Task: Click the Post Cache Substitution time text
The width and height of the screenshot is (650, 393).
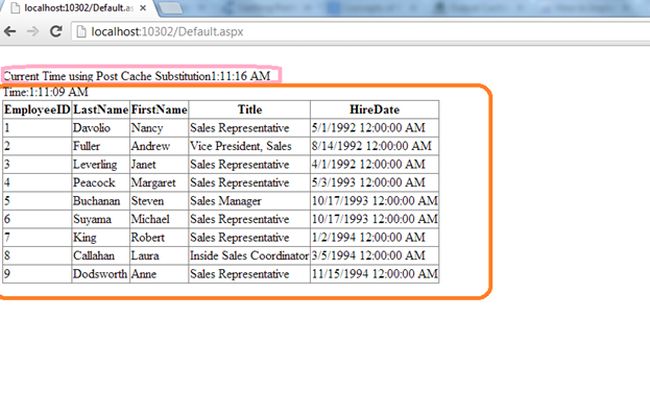Action: (x=137, y=76)
